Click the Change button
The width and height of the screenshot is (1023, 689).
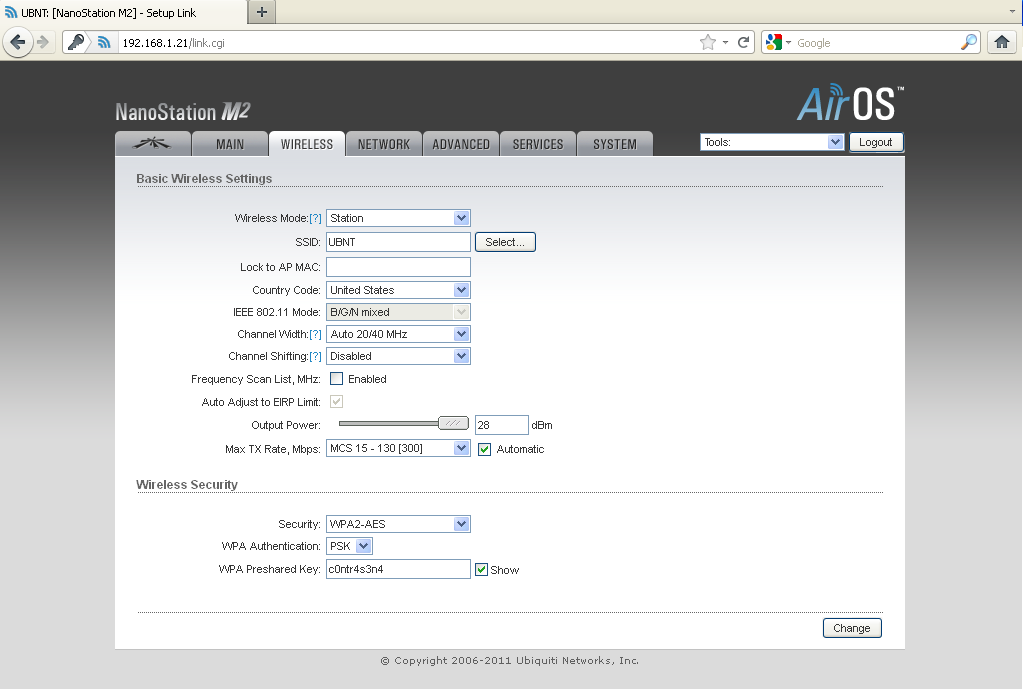point(851,628)
